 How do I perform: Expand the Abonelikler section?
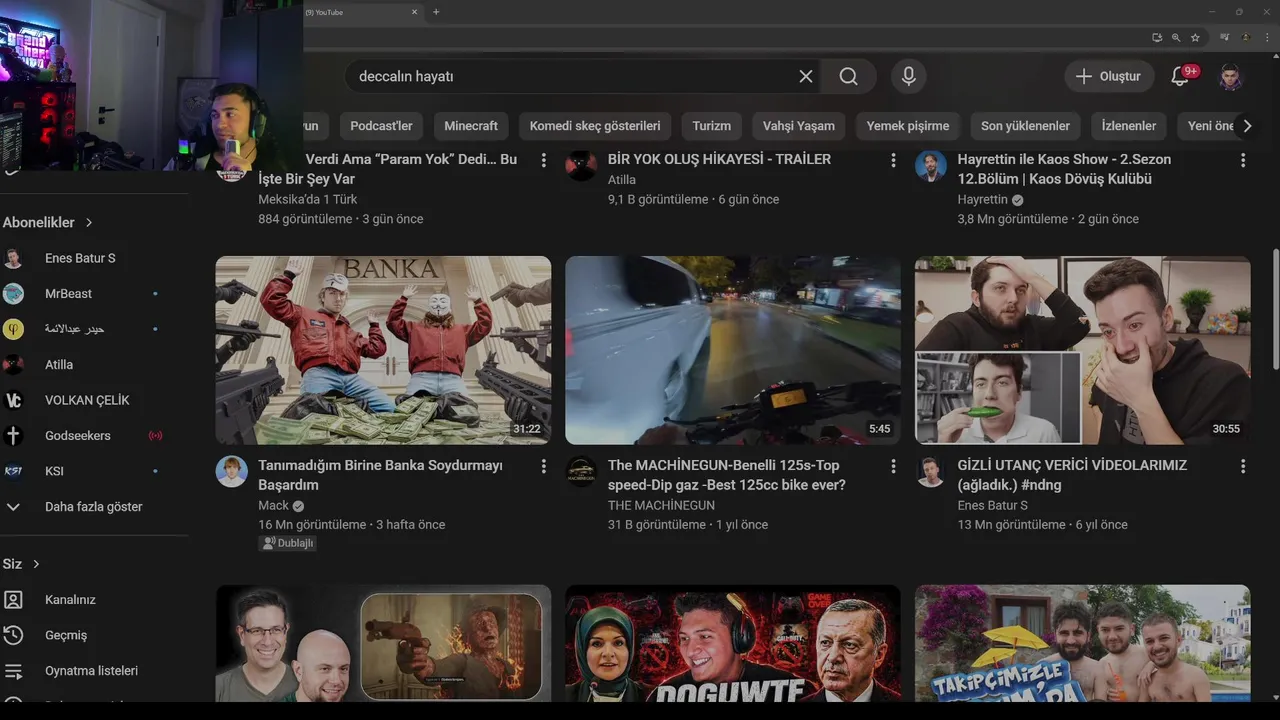48,222
